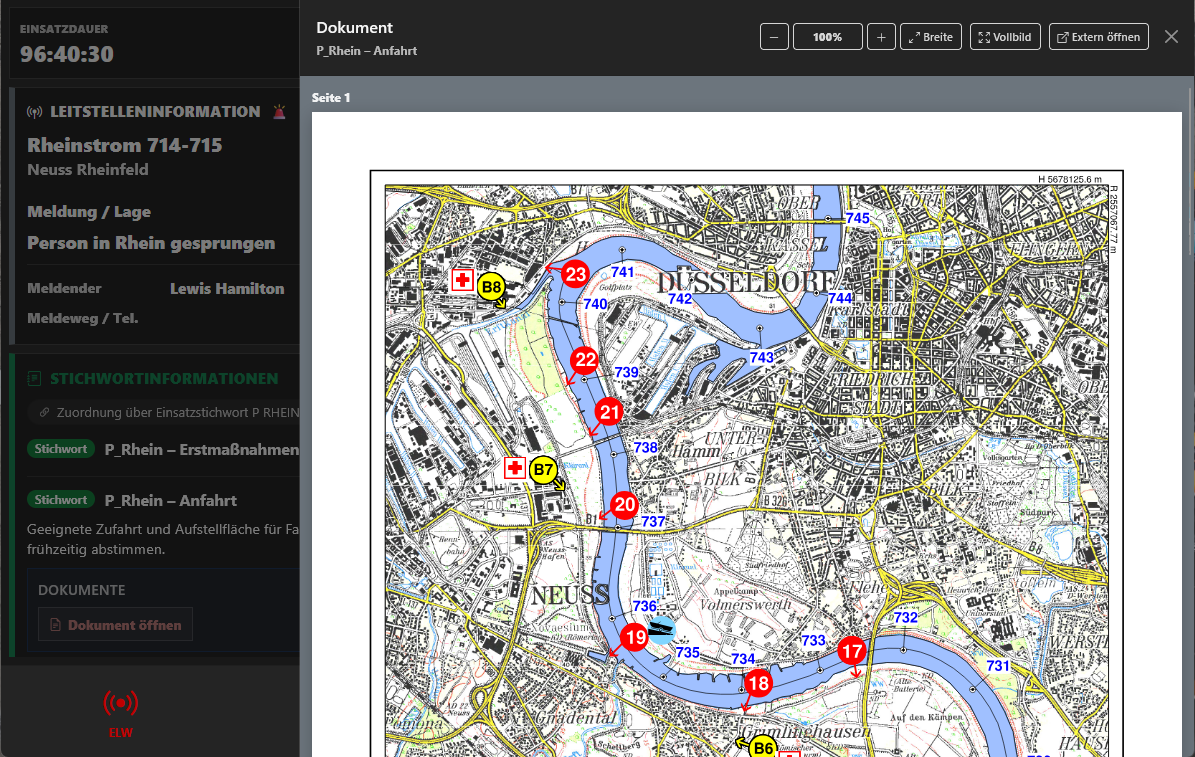Select the P_Rhein – Erstmaßnahmen keyword entry

click(x=201, y=449)
